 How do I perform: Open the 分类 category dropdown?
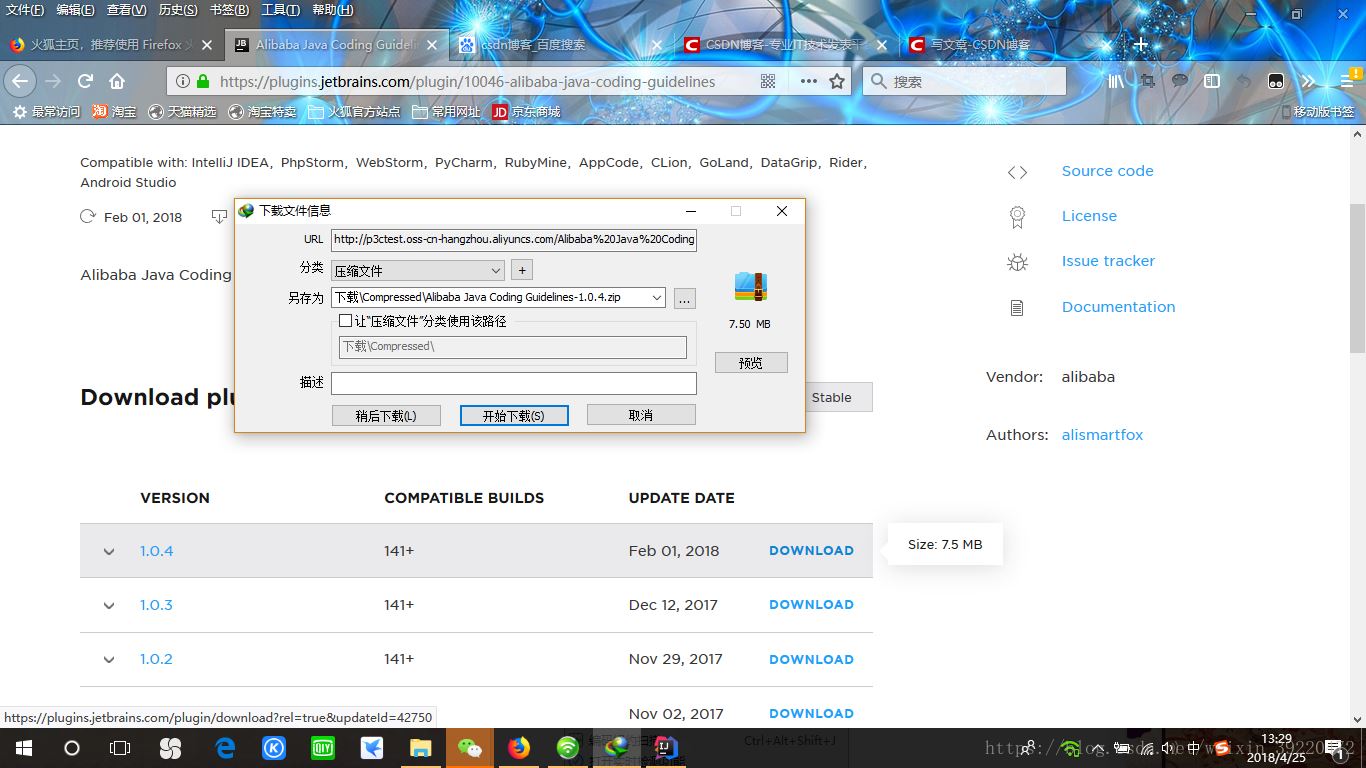pos(418,270)
